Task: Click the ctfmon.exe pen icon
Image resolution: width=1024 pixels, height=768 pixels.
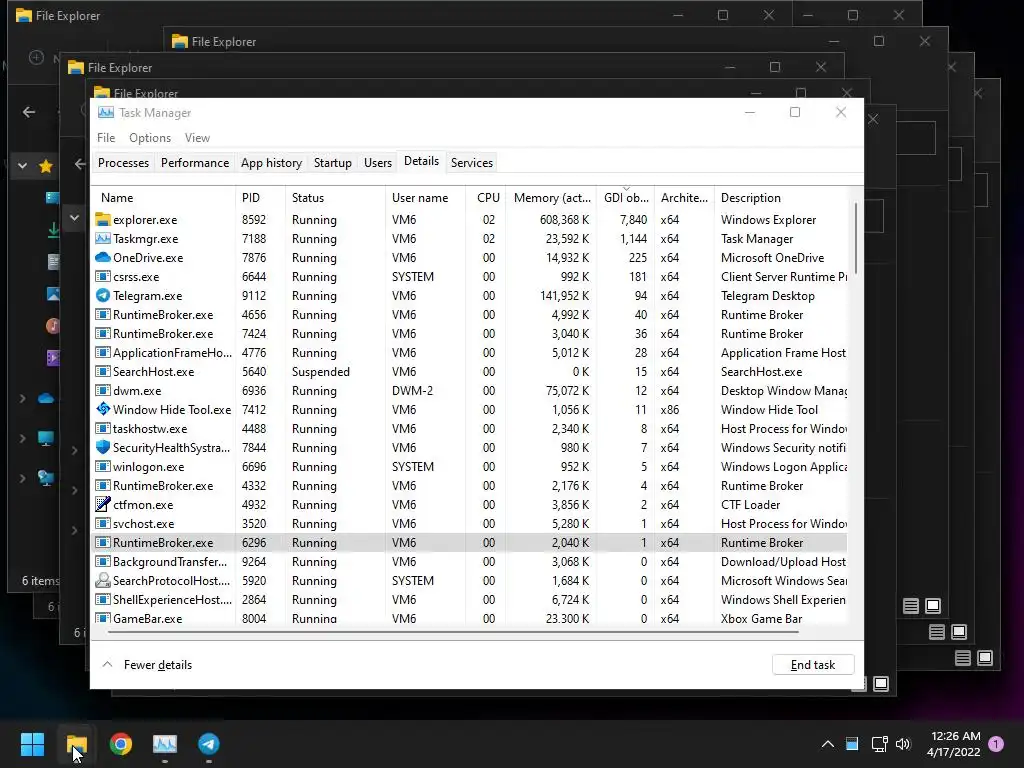Action: tap(103, 504)
